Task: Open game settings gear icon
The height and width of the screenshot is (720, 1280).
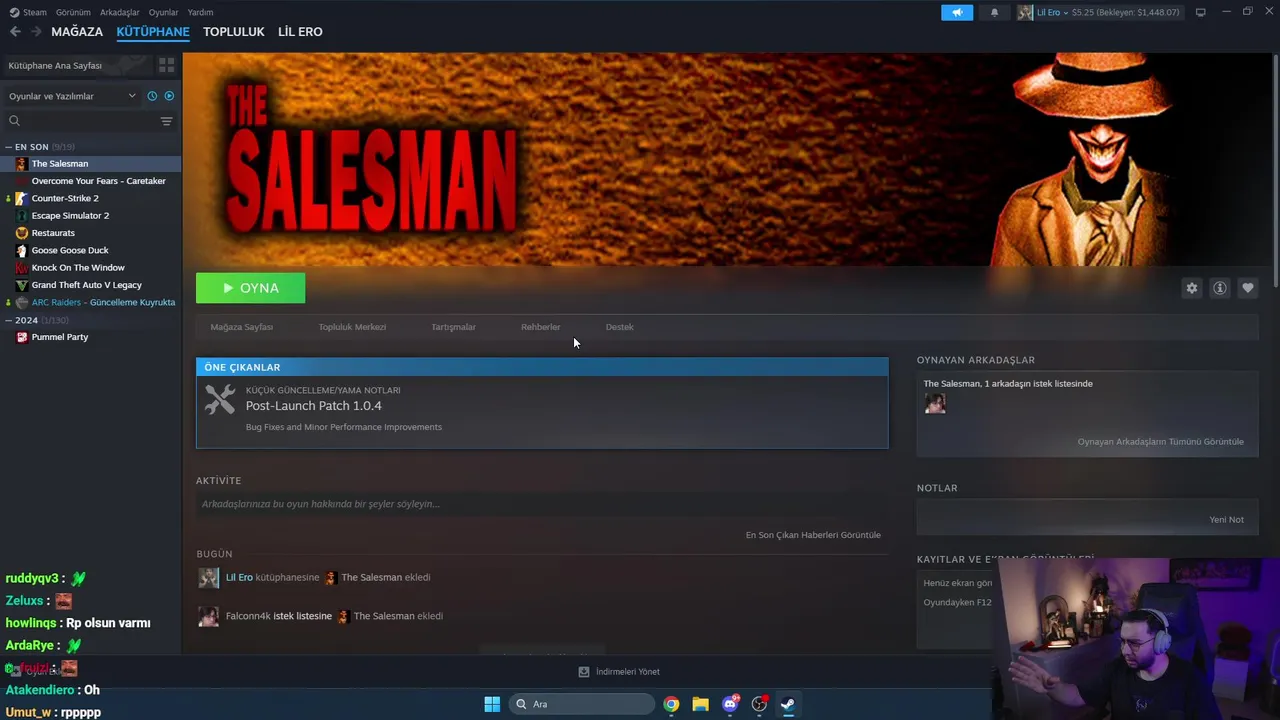Action: pos(1191,288)
